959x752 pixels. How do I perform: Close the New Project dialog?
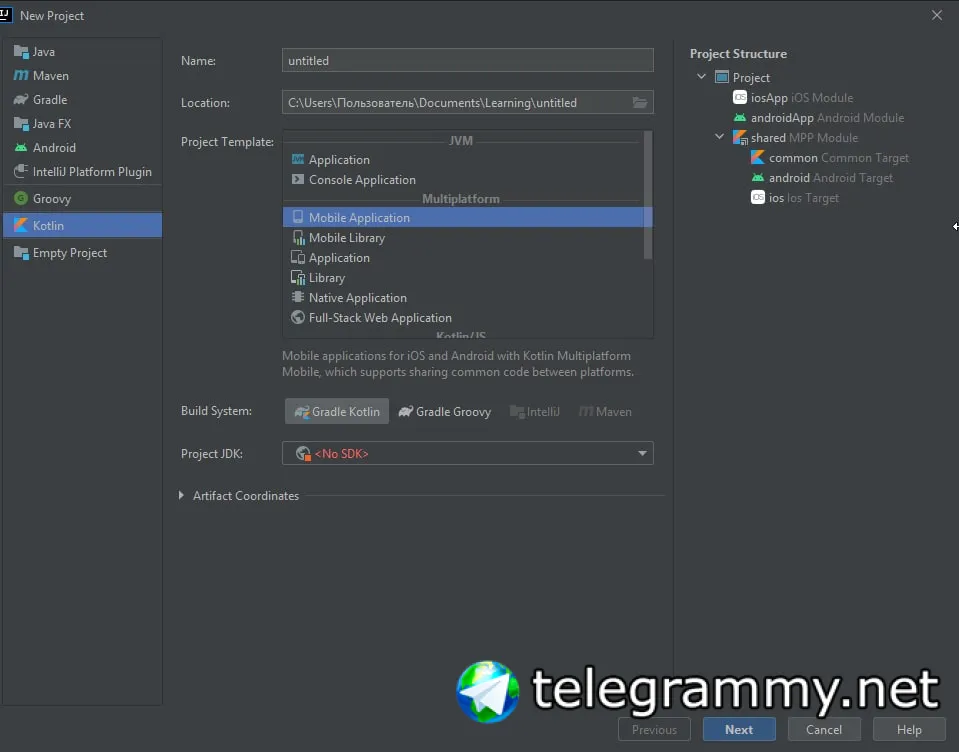[936, 15]
